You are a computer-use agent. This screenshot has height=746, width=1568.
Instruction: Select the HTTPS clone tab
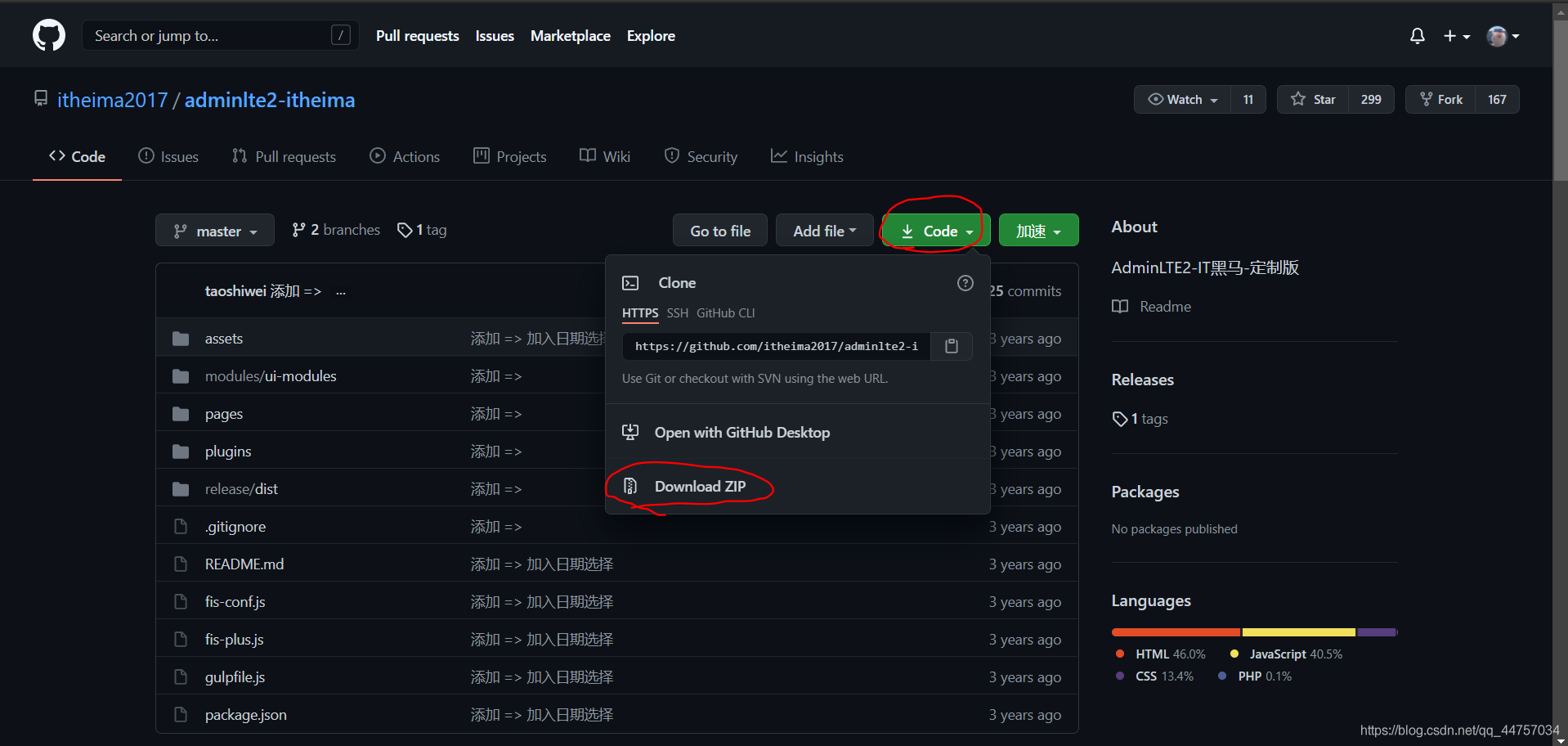640,313
